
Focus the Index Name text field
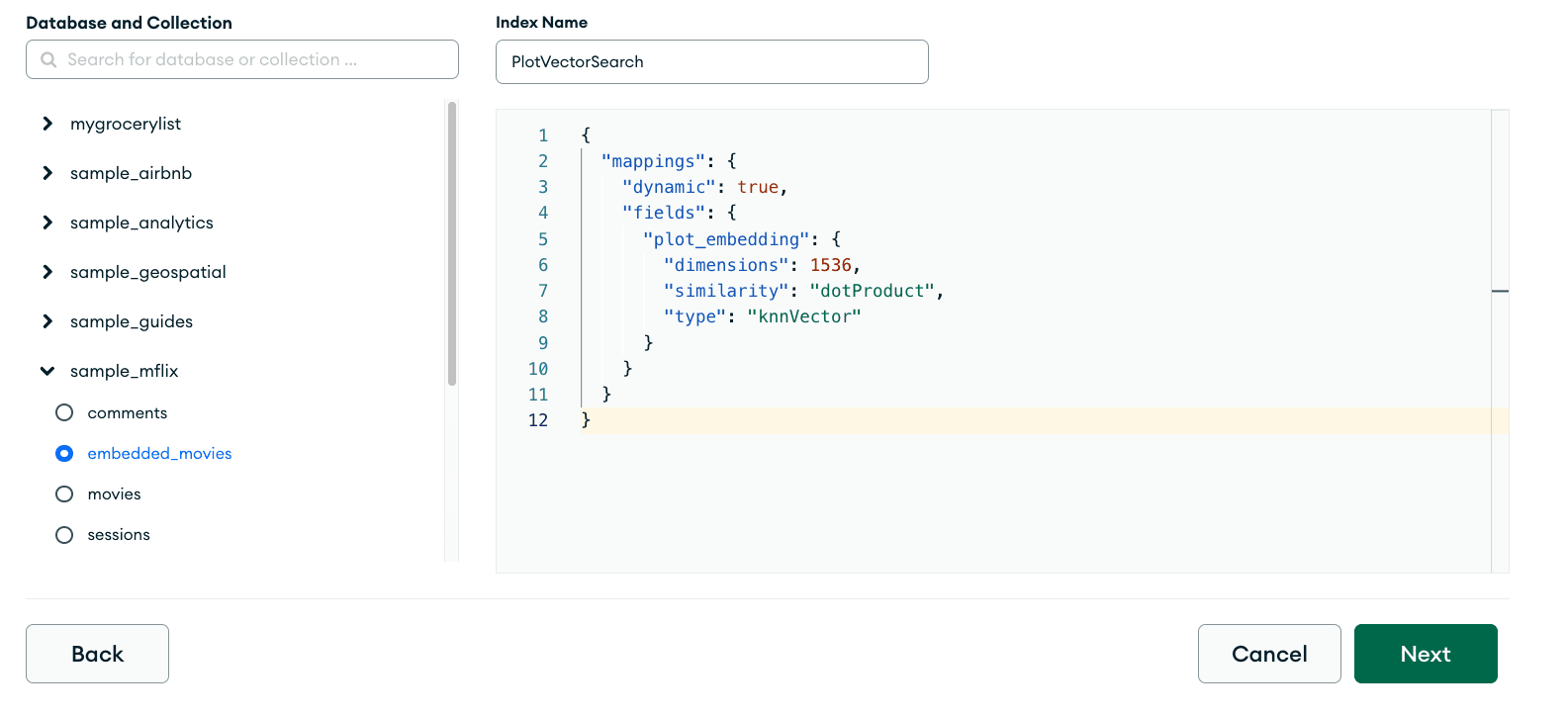coord(711,61)
